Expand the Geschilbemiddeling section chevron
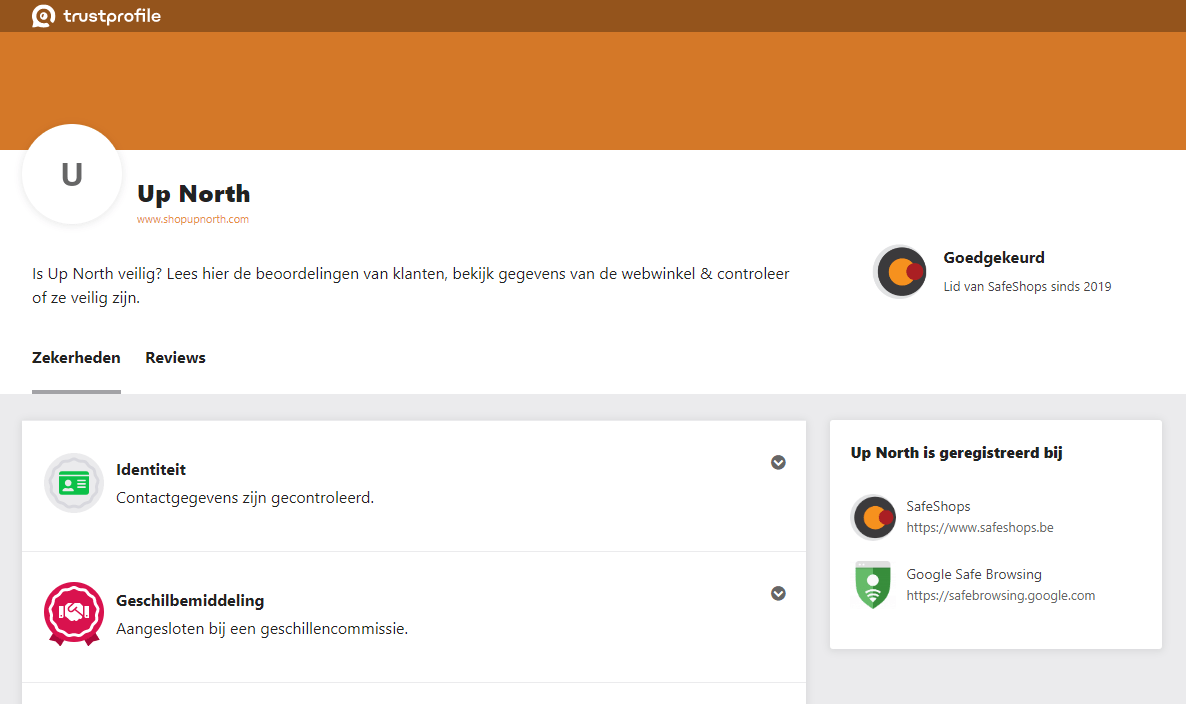 tap(778, 593)
